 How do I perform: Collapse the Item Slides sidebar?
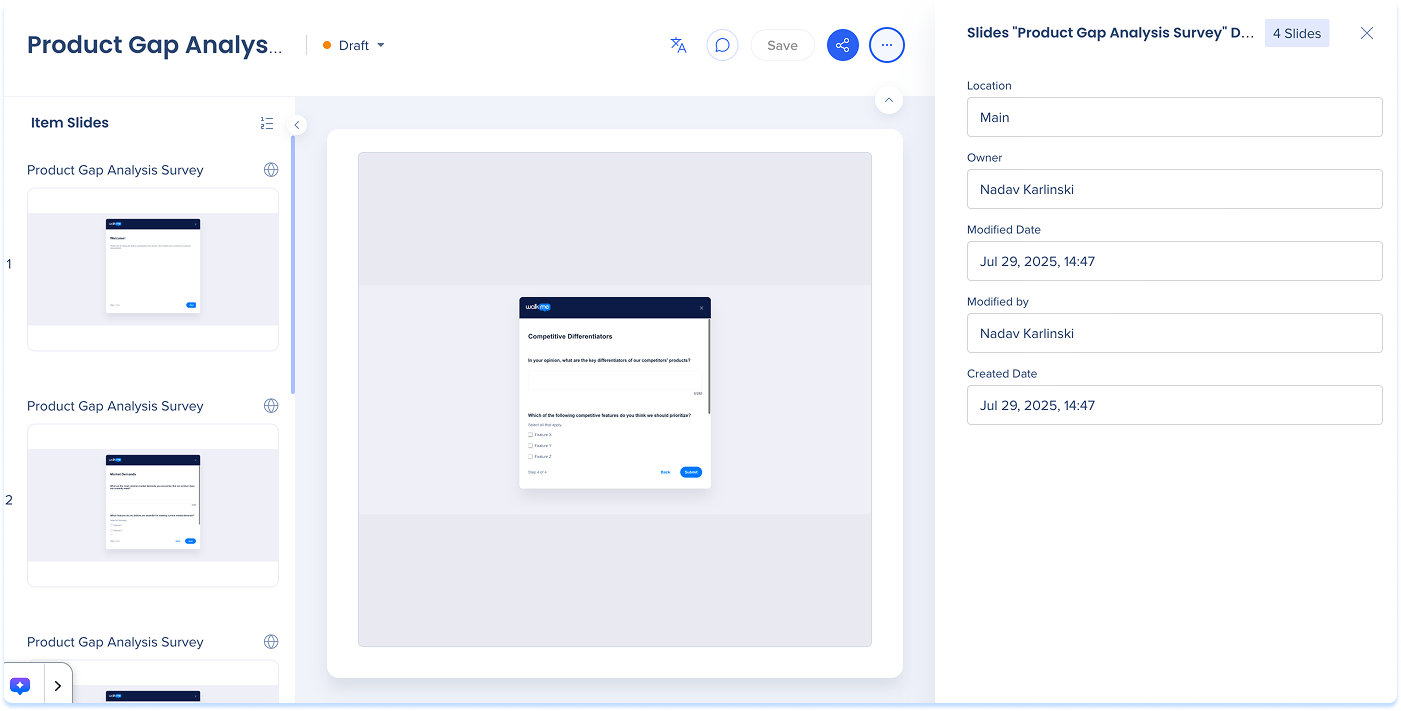297,125
